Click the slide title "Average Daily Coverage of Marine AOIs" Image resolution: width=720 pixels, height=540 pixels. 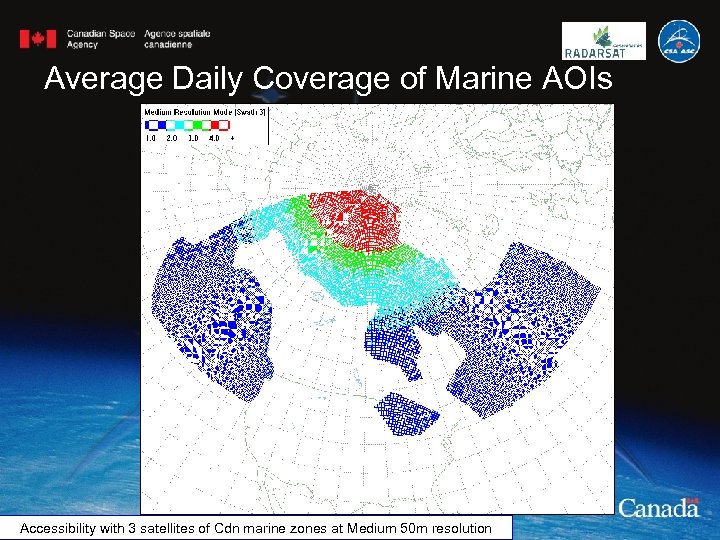point(328,78)
